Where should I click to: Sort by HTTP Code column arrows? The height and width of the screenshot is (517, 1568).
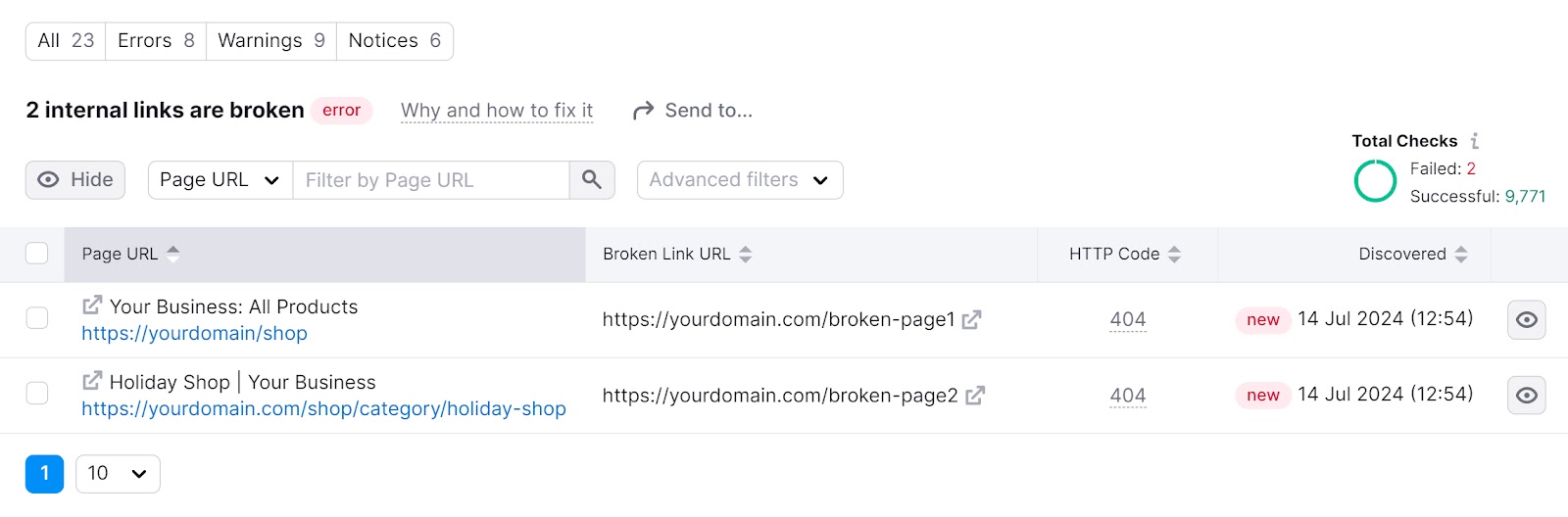point(1174,255)
